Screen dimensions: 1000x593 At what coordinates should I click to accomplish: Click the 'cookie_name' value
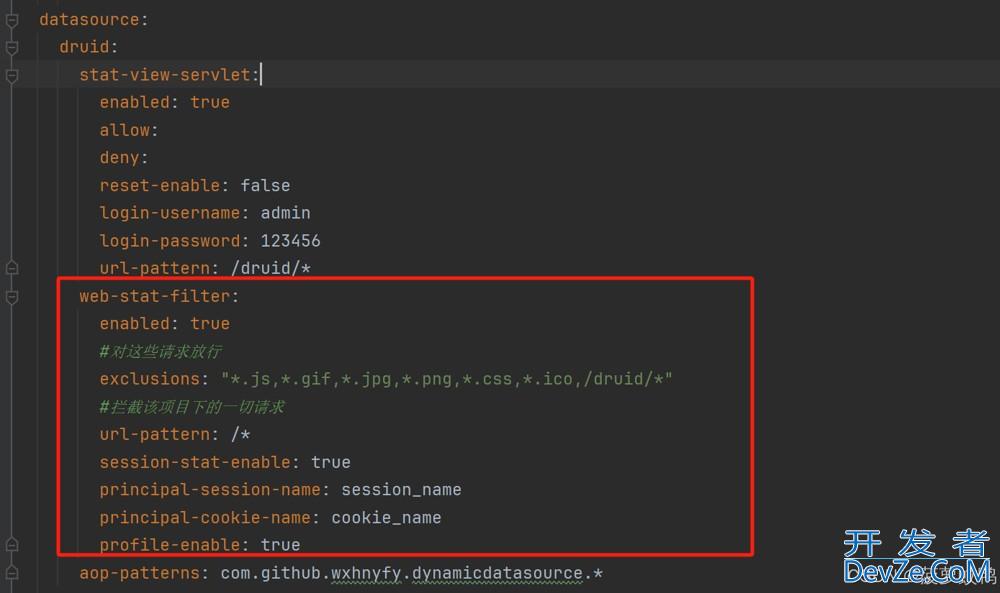click(x=386, y=518)
